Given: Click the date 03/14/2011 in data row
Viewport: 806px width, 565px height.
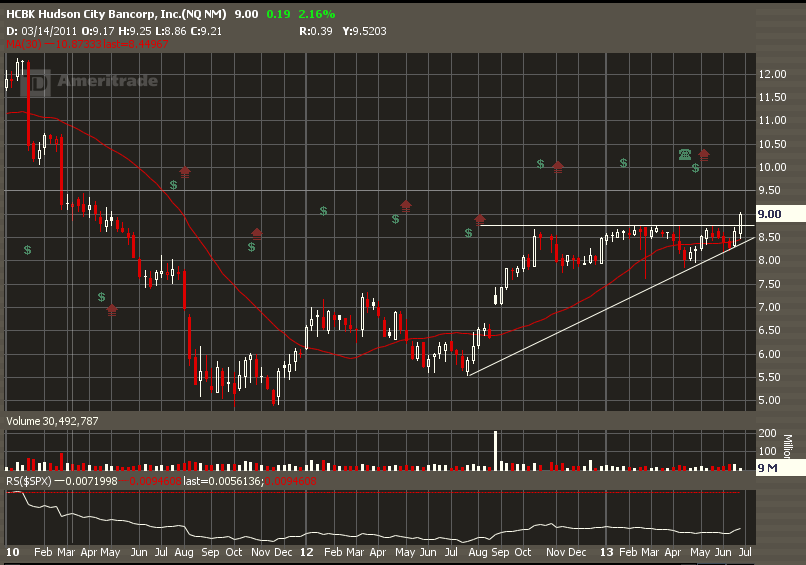Looking at the screenshot, I should (x=49, y=31).
